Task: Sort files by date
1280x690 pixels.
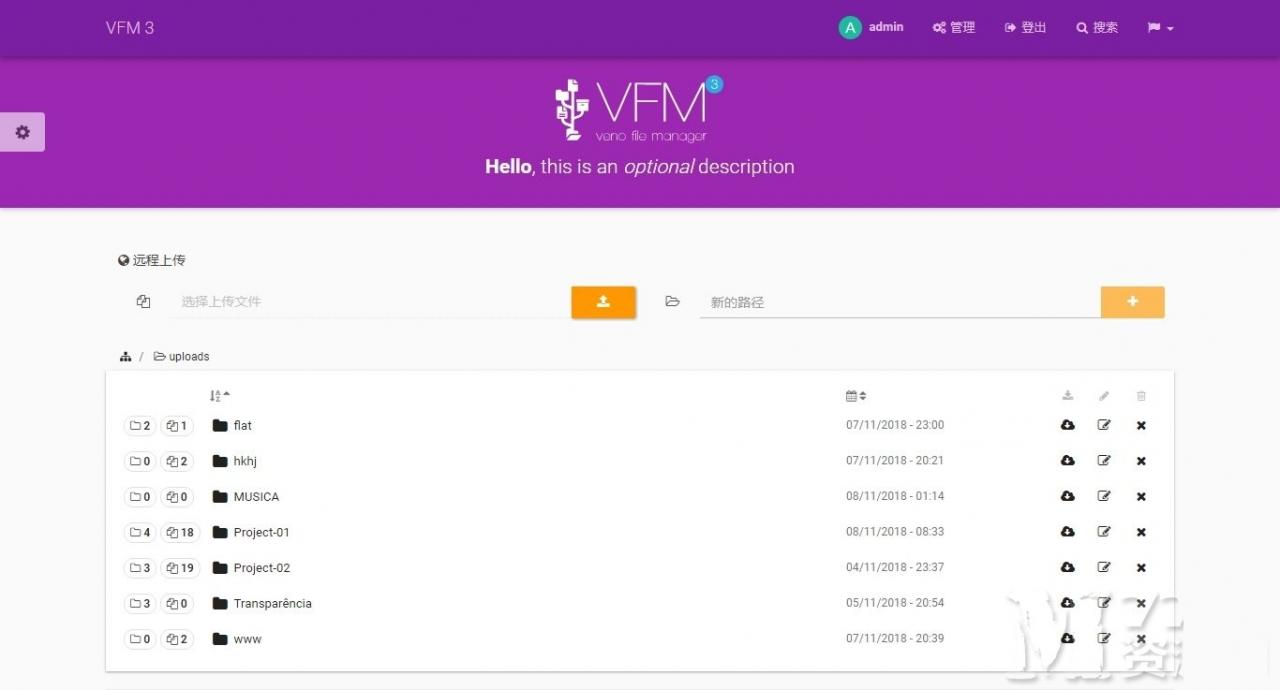Action: (x=856, y=396)
